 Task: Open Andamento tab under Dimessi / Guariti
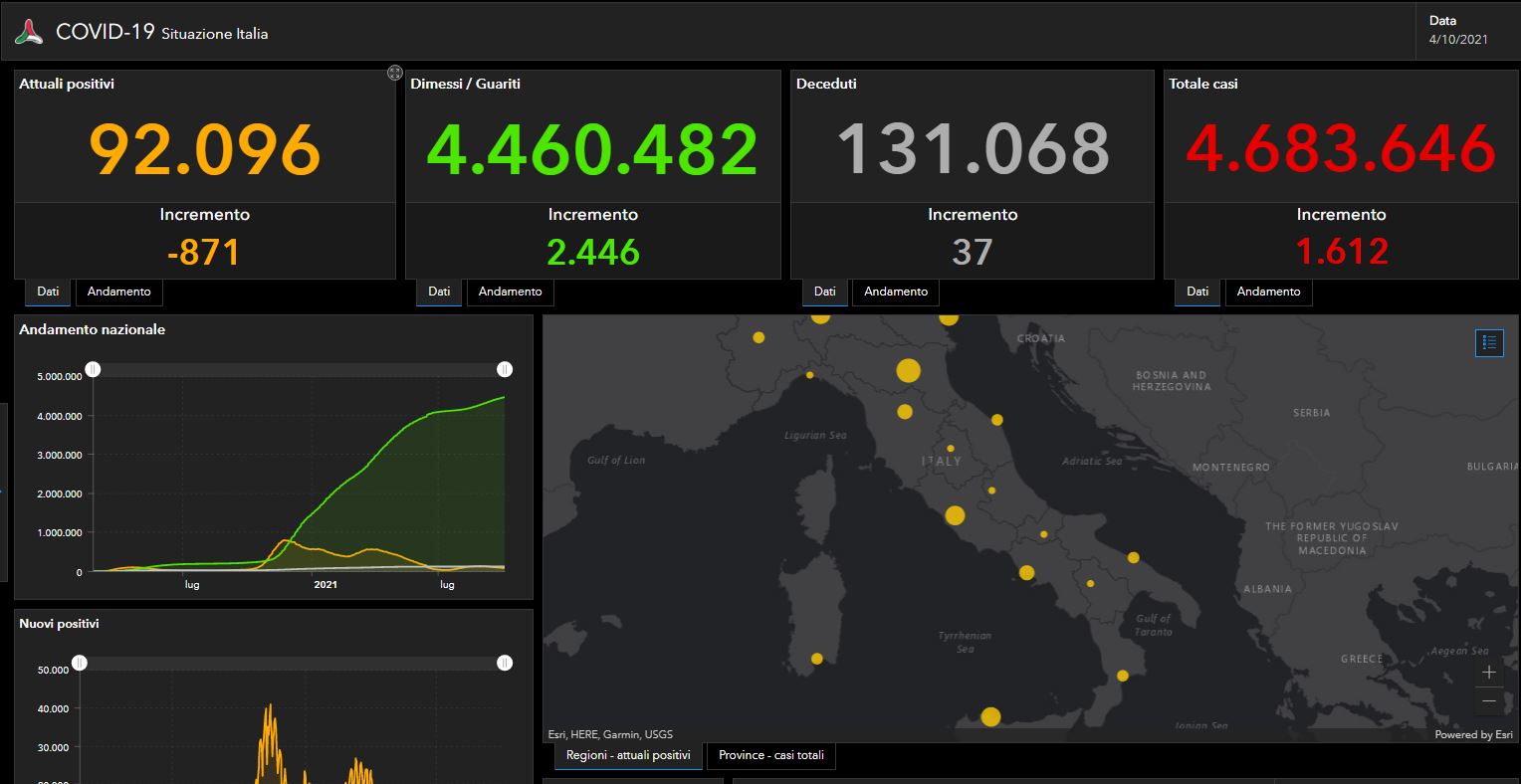[511, 292]
